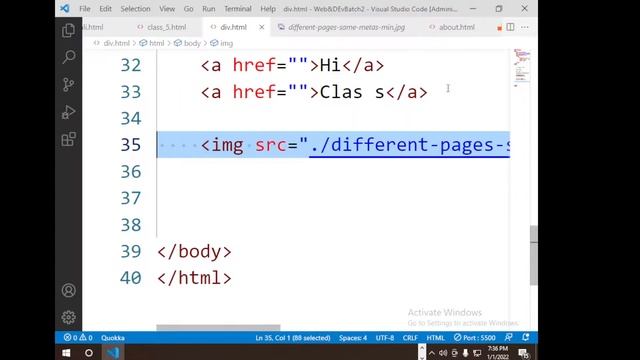Click the feedback icon in status bar
This screenshot has width=640, height=360.
[x=509, y=337]
